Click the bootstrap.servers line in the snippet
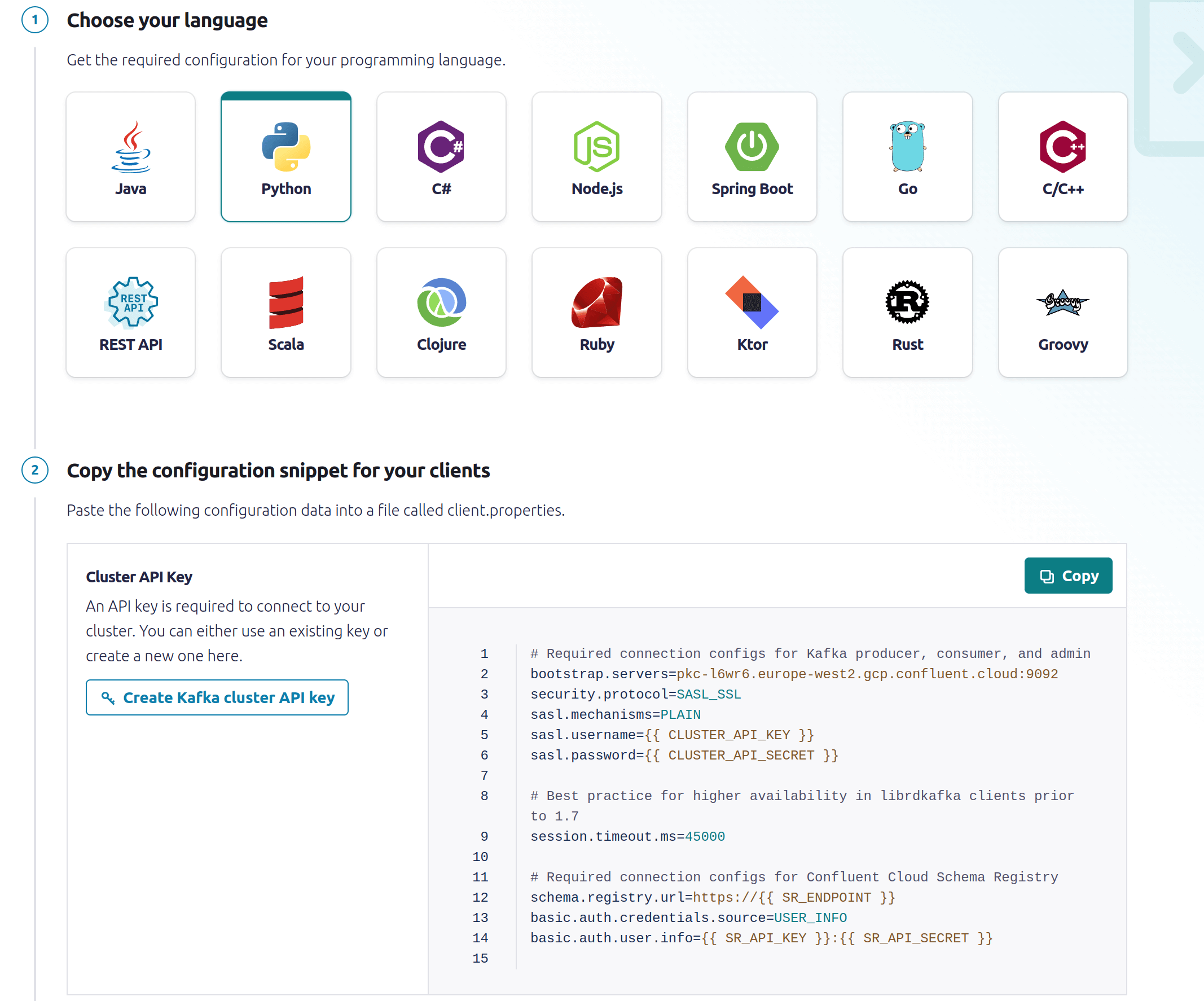The image size is (1204, 1001). [793, 674]
